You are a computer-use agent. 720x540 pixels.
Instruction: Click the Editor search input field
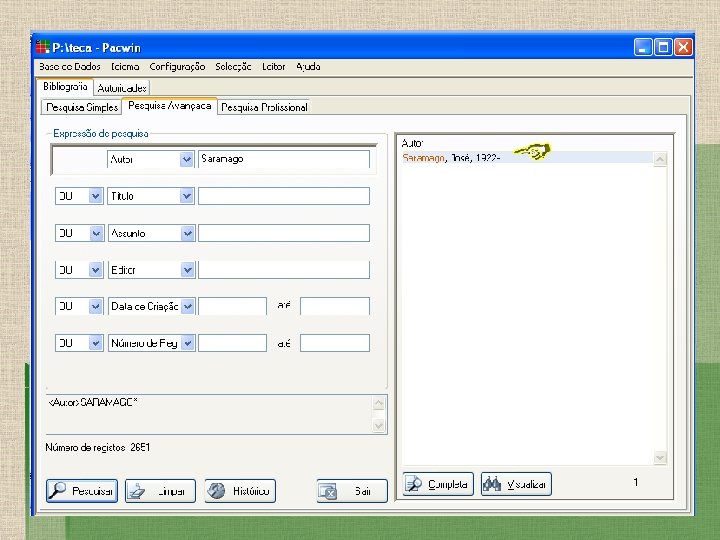pyautogui.click(x=284, y=270)
